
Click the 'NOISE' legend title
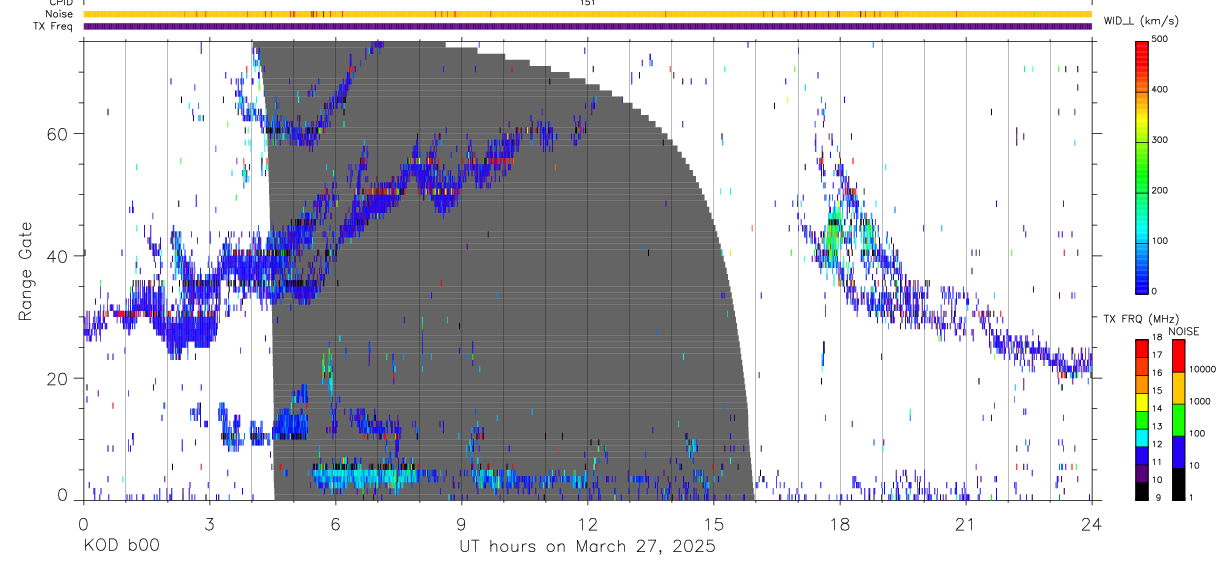(1183, 331)
